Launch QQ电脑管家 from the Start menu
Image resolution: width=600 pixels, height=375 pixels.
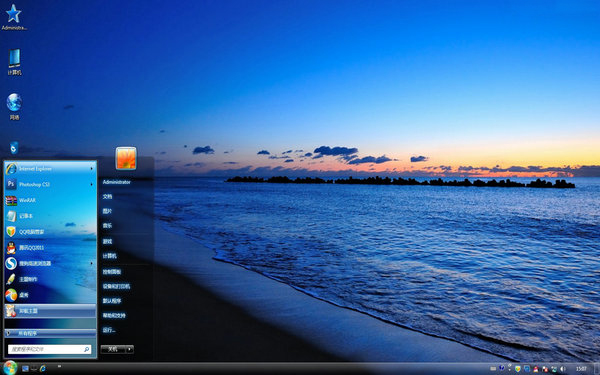pyautogui.click(x=50, y=232)
